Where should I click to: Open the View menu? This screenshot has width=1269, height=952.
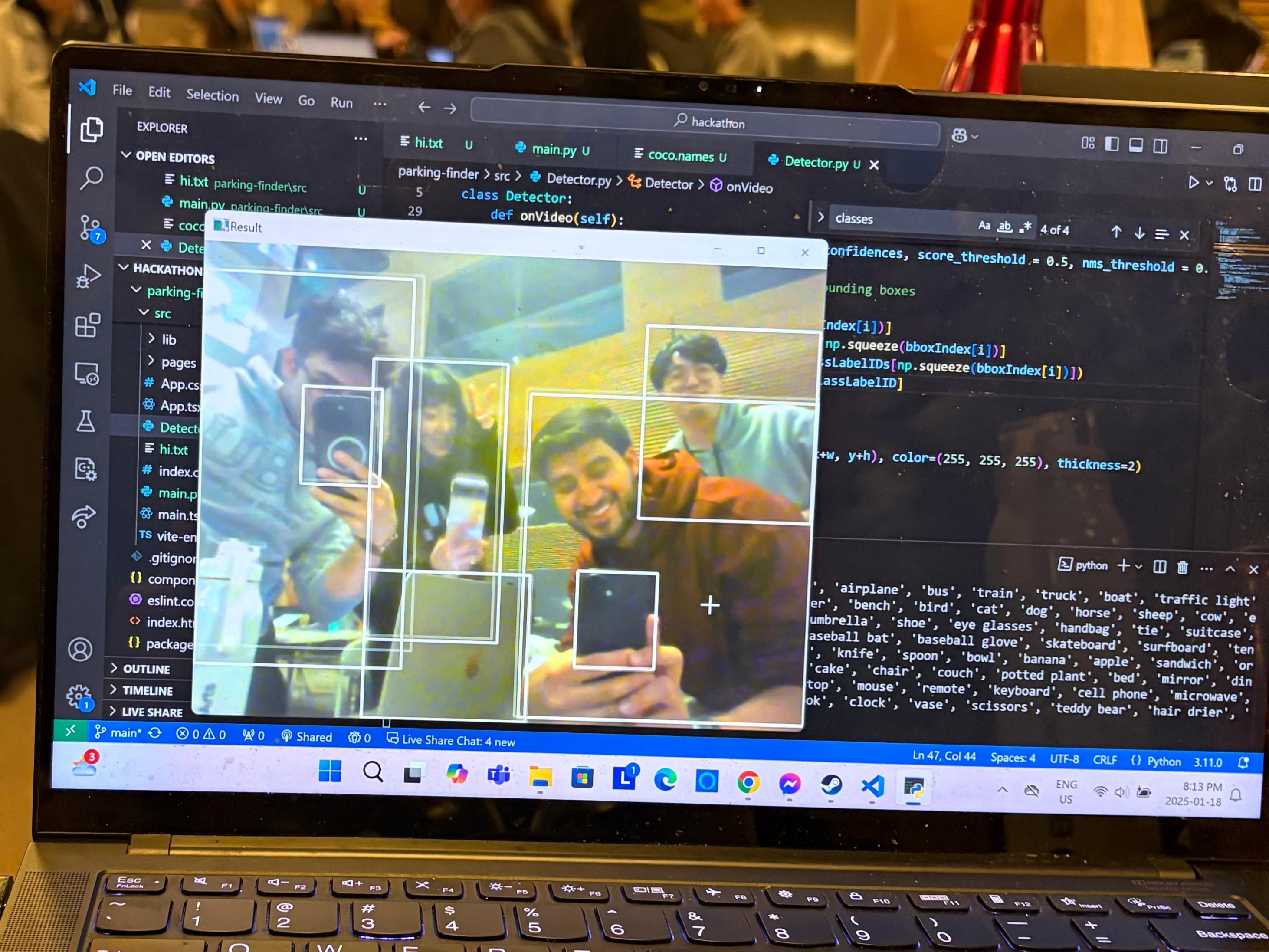click(x=269, y=98)
